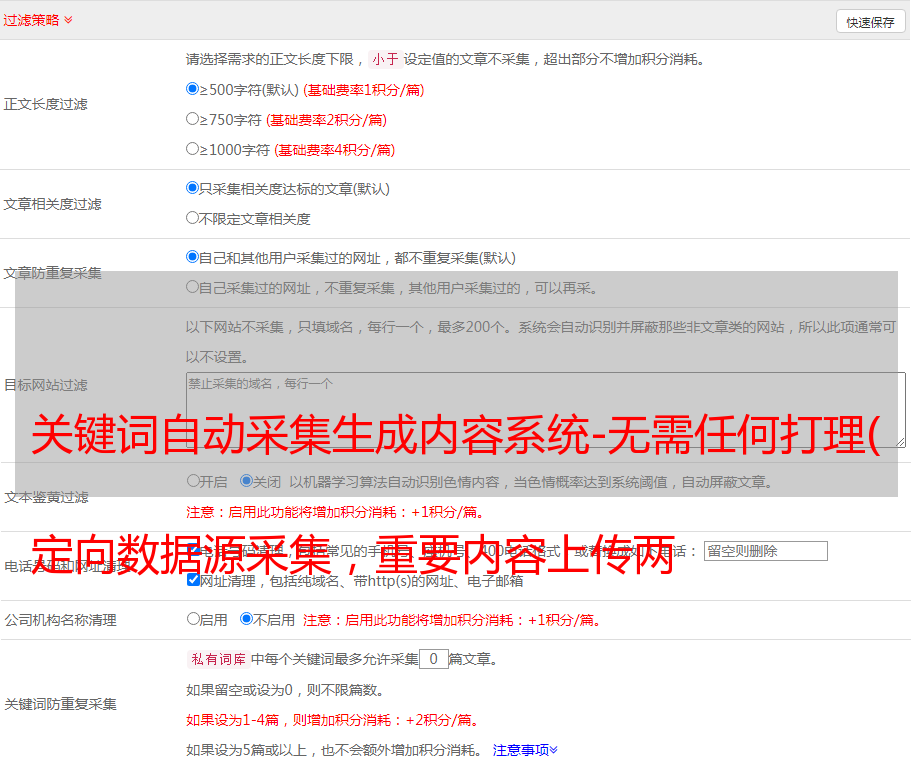912x768 pixels.
Task: Toggle the 网址清理 checkbox
Action: [193, 580]
